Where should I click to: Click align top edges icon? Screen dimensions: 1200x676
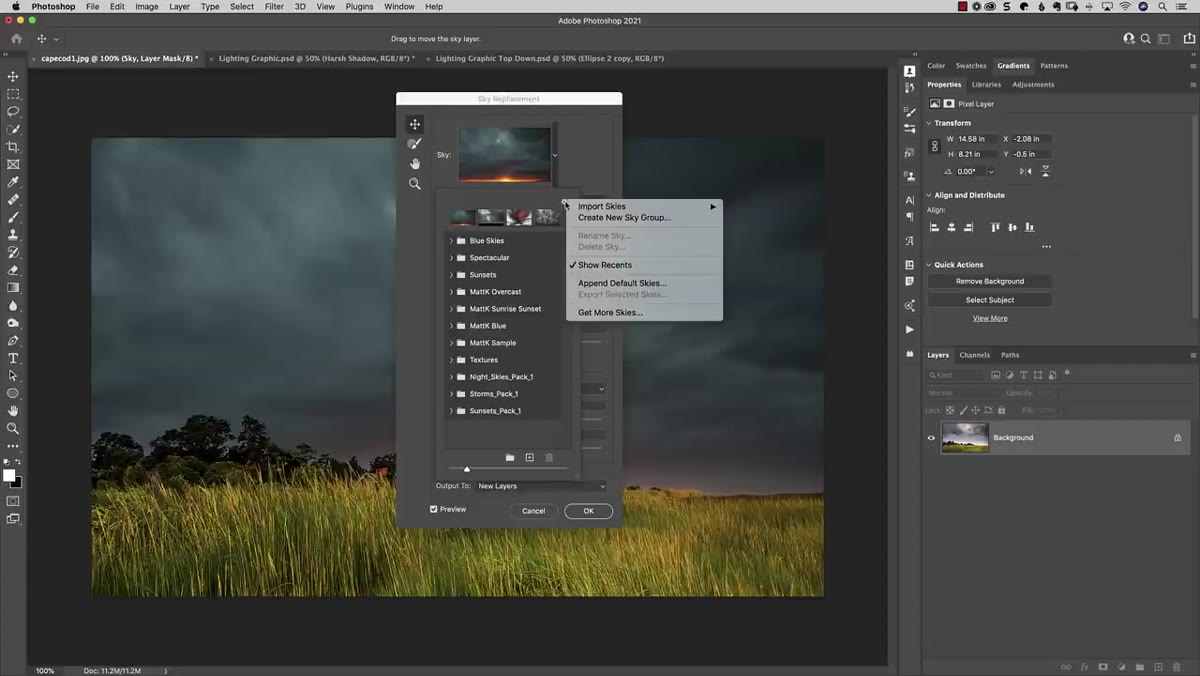[x=995, y=227]
